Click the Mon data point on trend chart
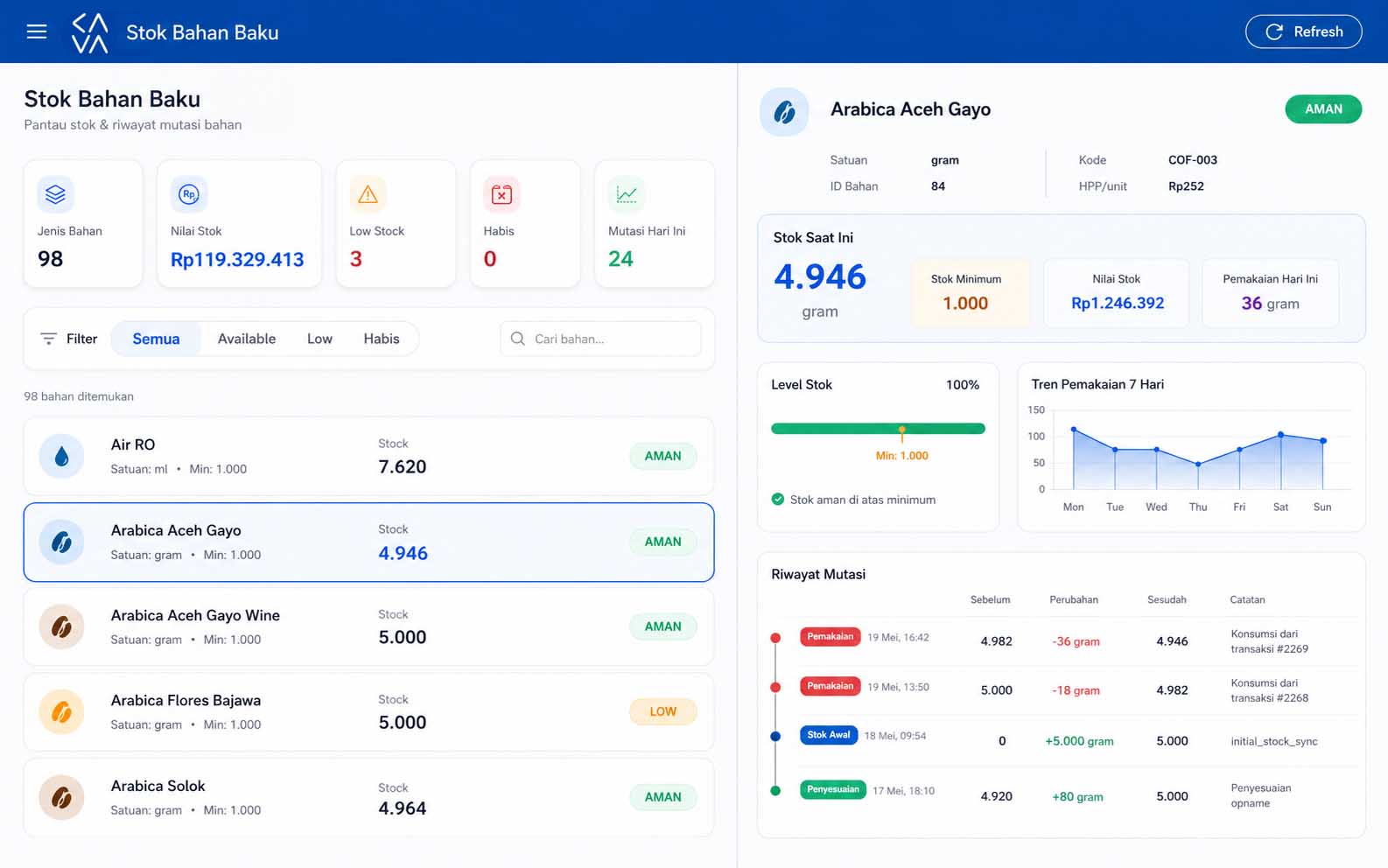This screenshot has height=868, width=1388. pyautogui.click(x=1074, y=430)
